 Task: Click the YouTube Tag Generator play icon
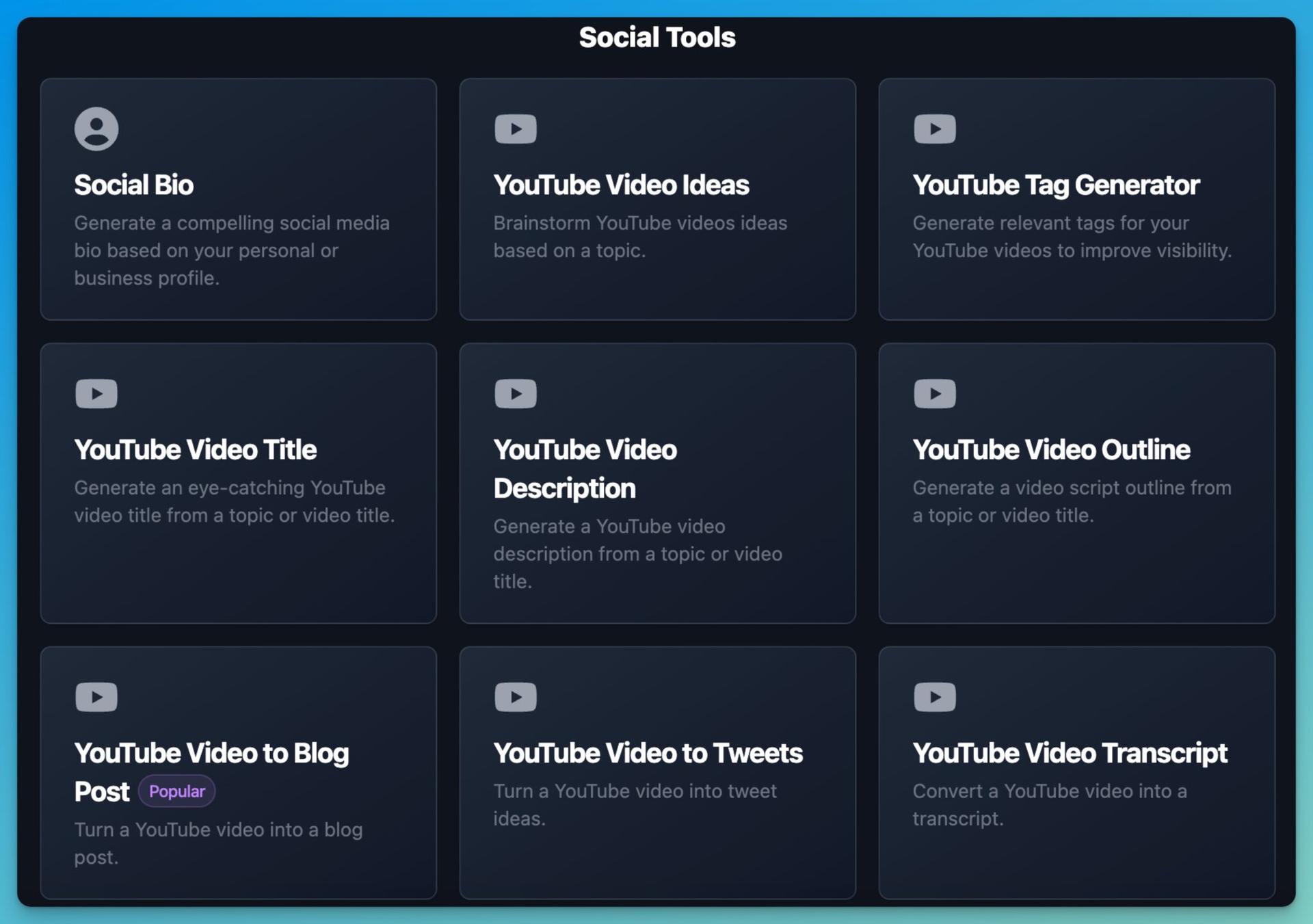pos(935,128)
